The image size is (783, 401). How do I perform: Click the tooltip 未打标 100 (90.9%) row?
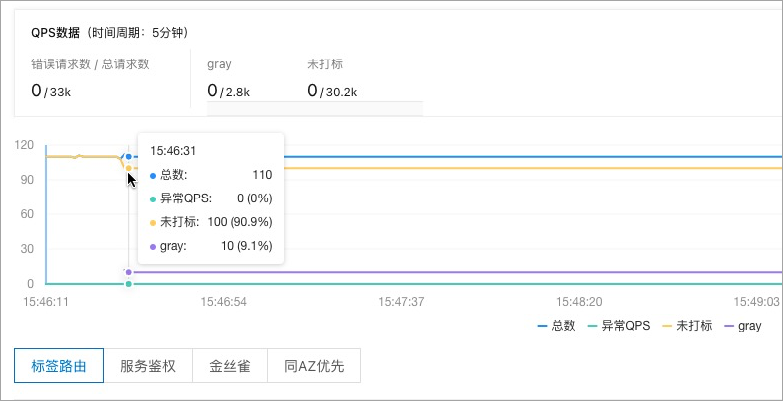(x=211, y=222)
